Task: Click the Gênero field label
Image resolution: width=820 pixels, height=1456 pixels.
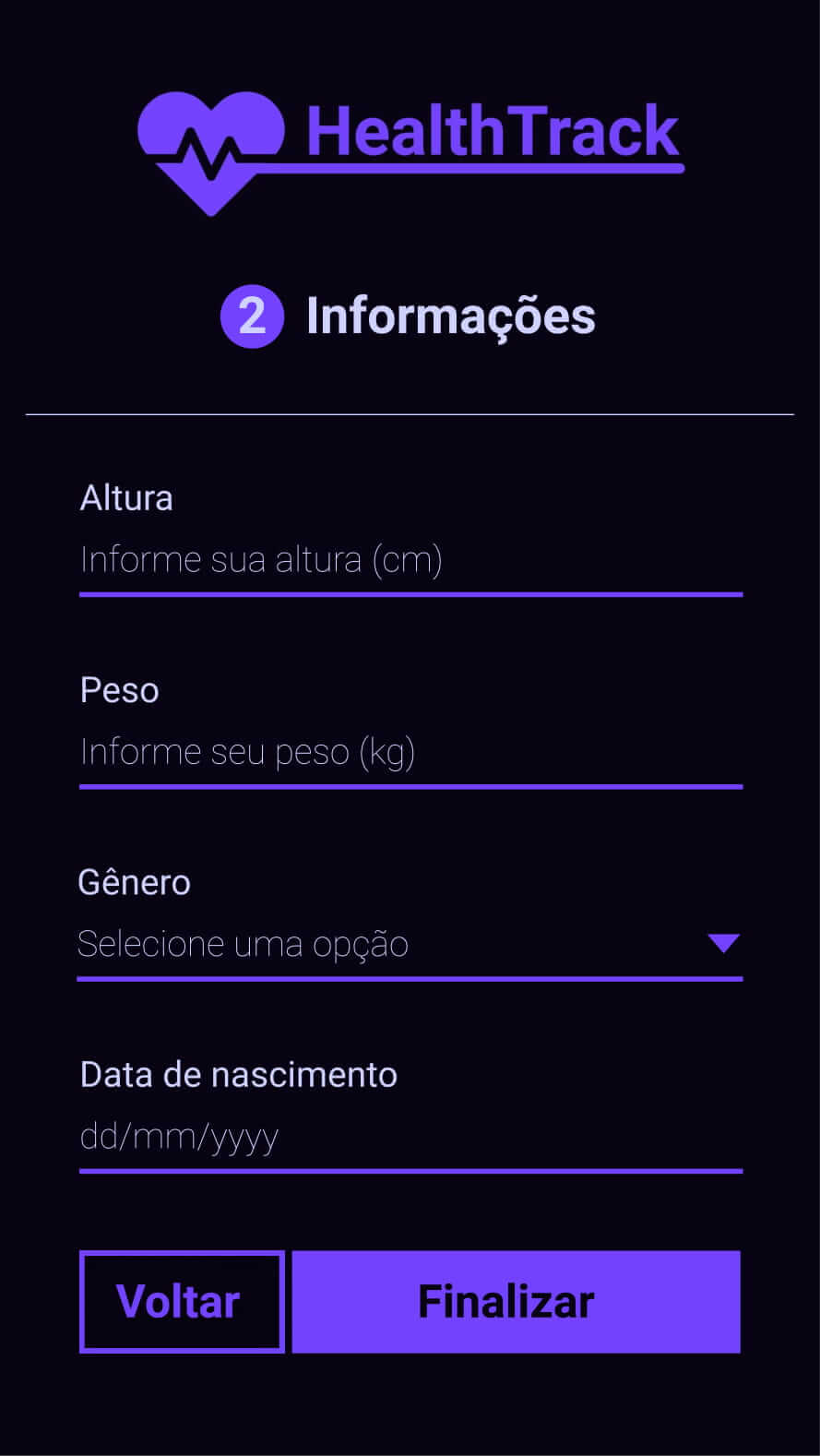Action: [135, 883]
